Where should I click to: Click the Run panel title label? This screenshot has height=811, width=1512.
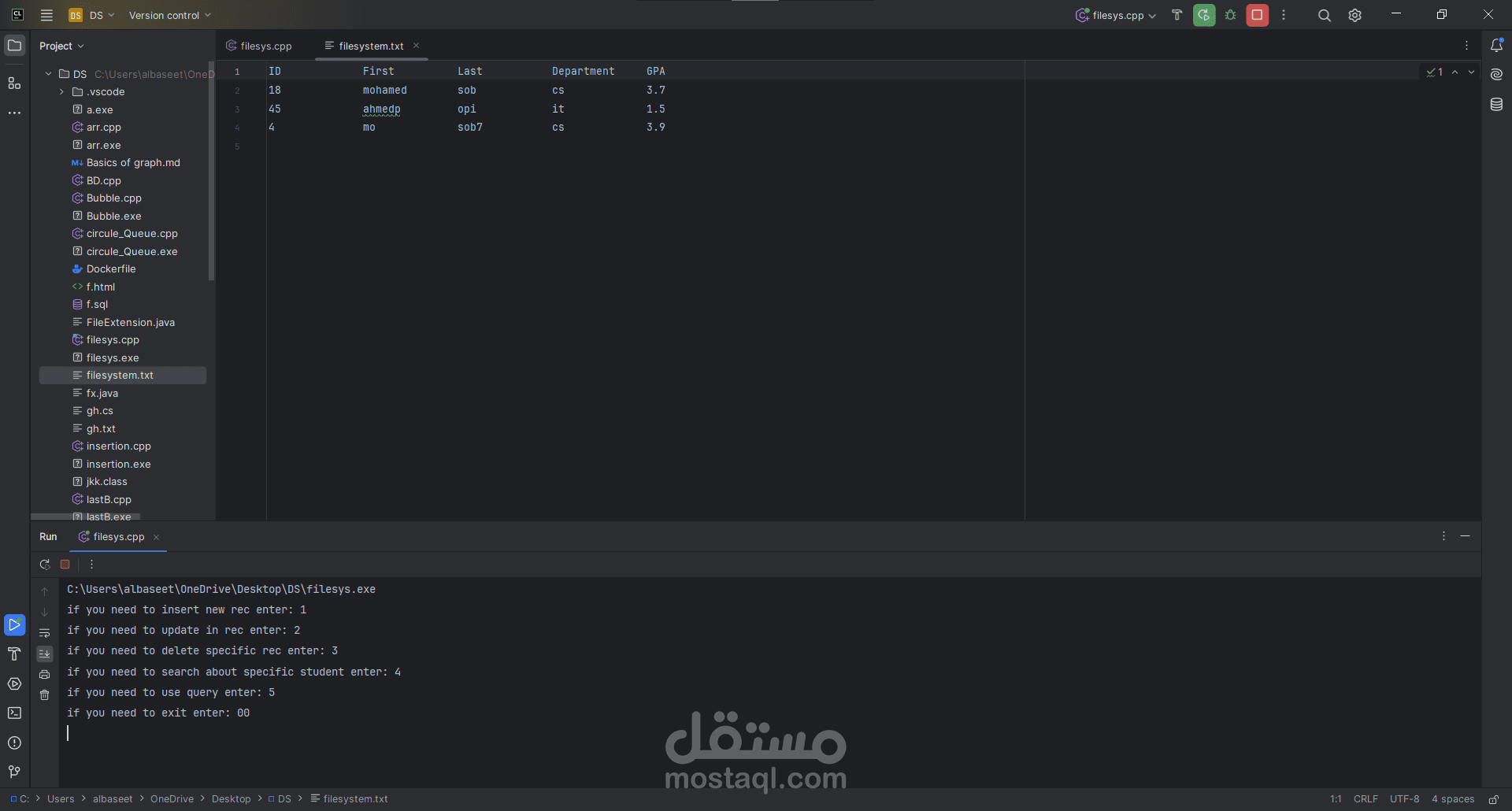point(48,537)
